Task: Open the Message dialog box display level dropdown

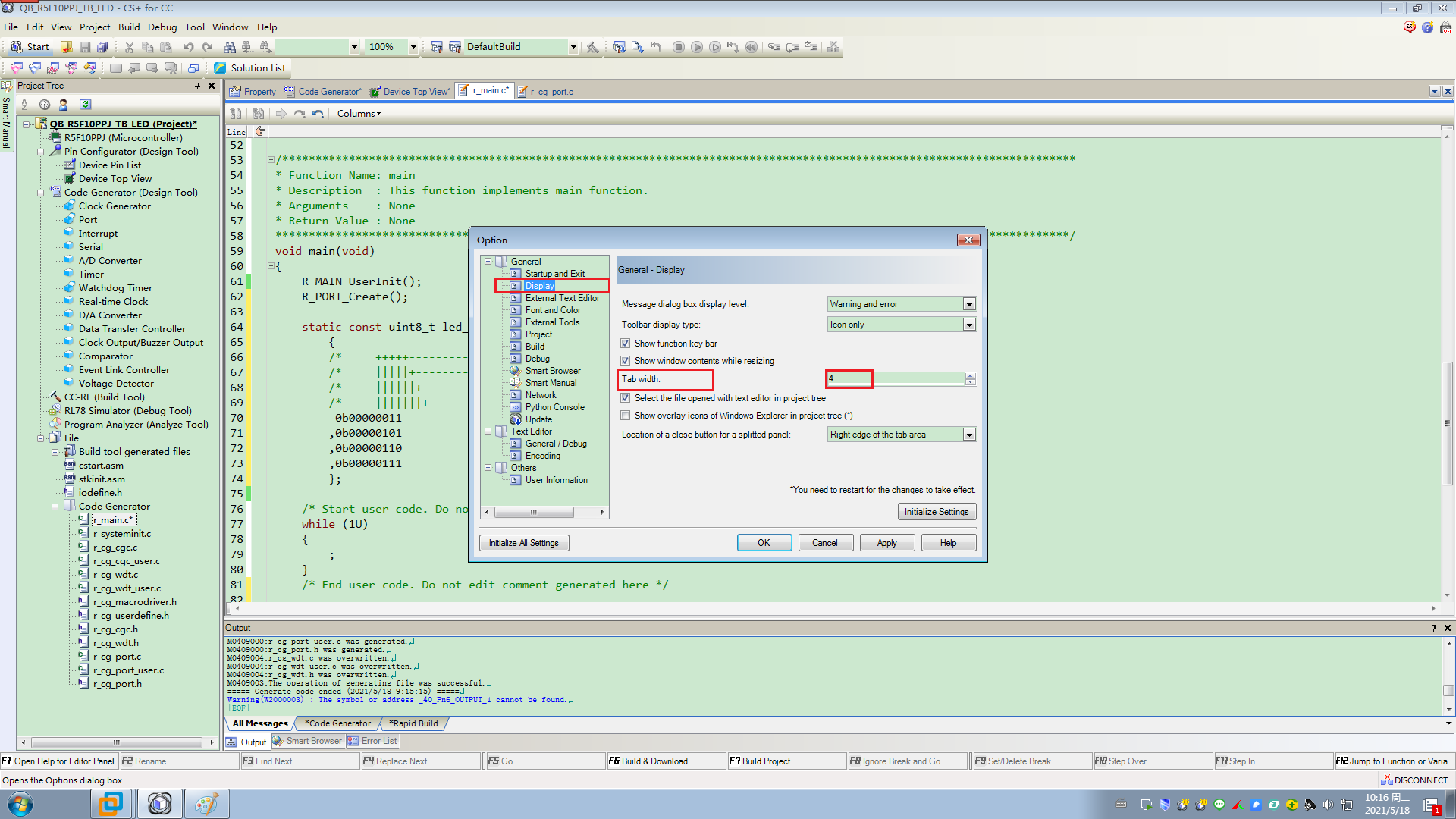Action: pos(969,303)
